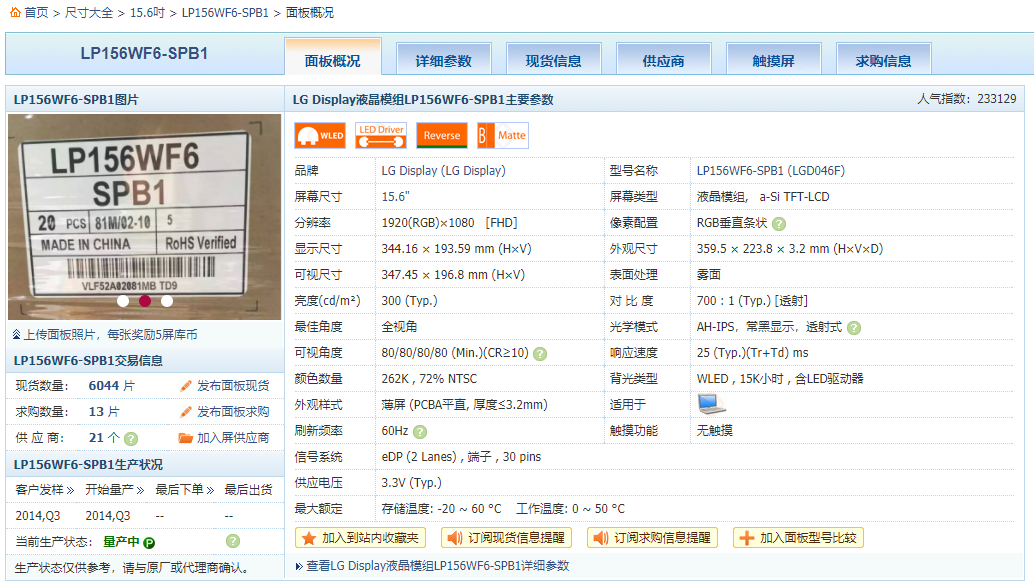The image size is (1034, 586).
Task: Select the red second carousel dot
Action: click(145, 301)
